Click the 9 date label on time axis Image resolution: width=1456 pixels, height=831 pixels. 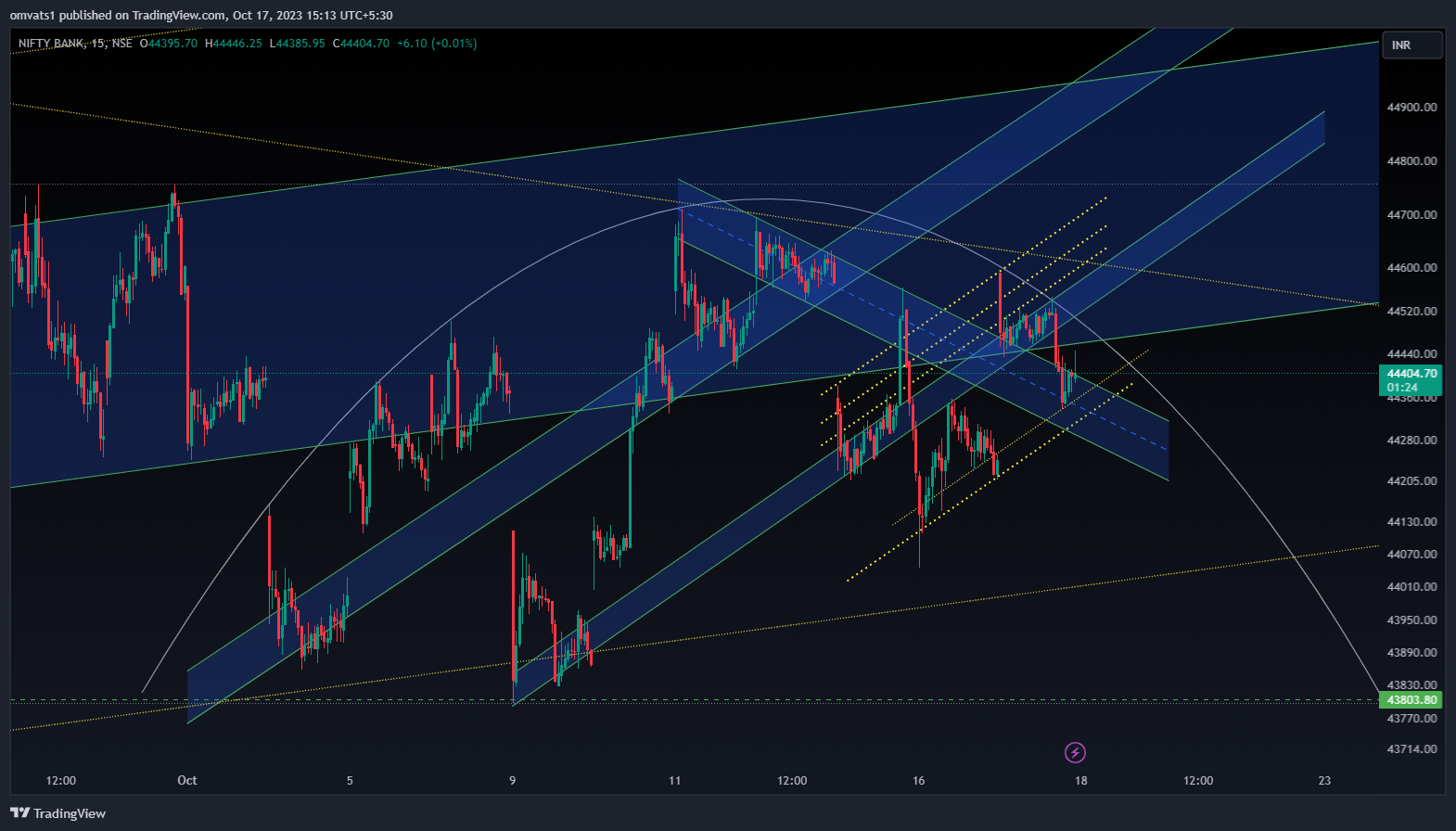(512, 780)
